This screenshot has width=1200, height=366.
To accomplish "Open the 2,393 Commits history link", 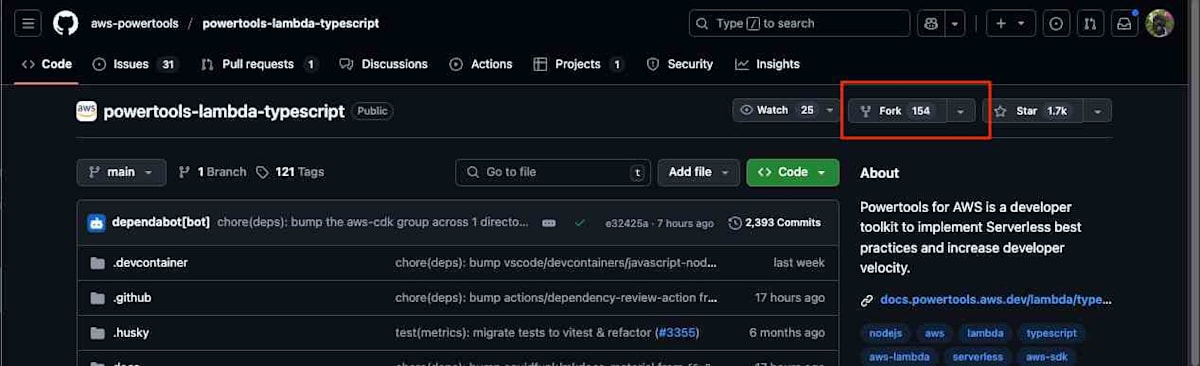I will pyautogui.click(x=775, y=223).
